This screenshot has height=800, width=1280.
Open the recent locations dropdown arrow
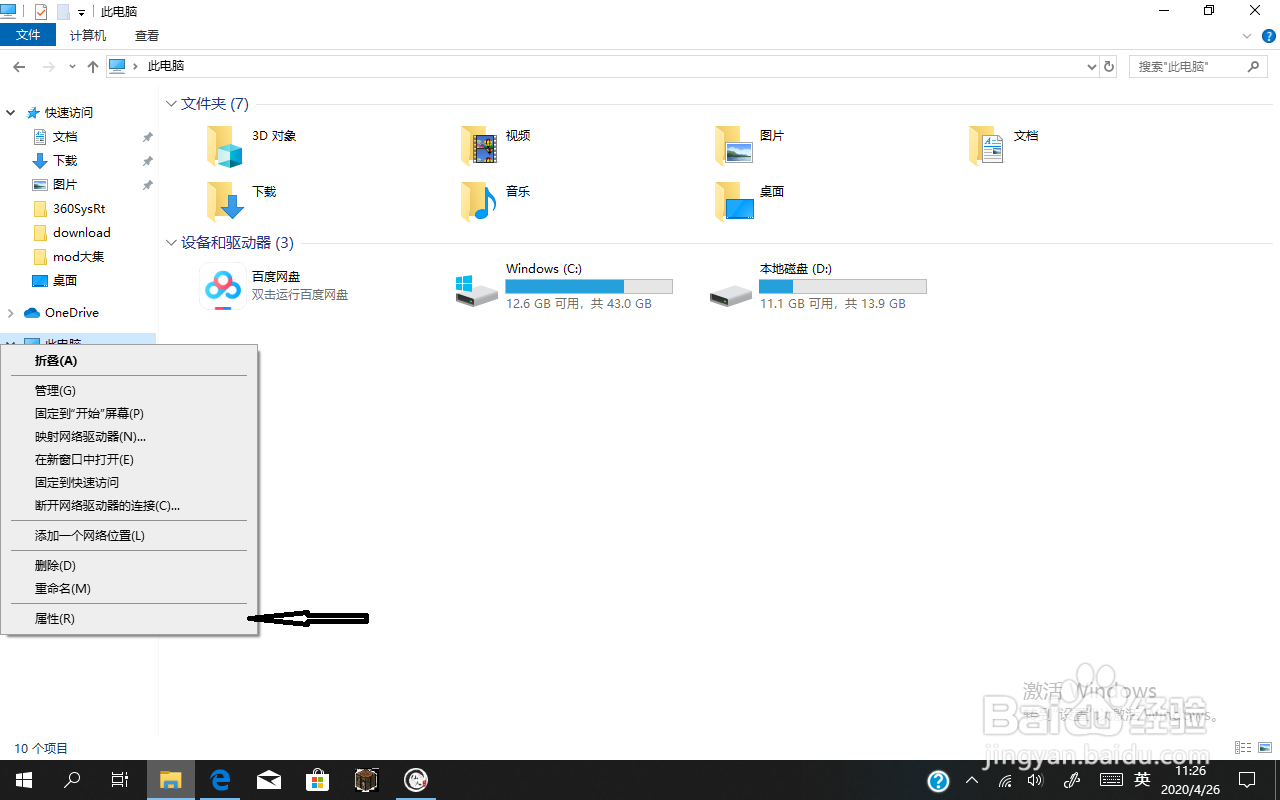tap(72, 66)
